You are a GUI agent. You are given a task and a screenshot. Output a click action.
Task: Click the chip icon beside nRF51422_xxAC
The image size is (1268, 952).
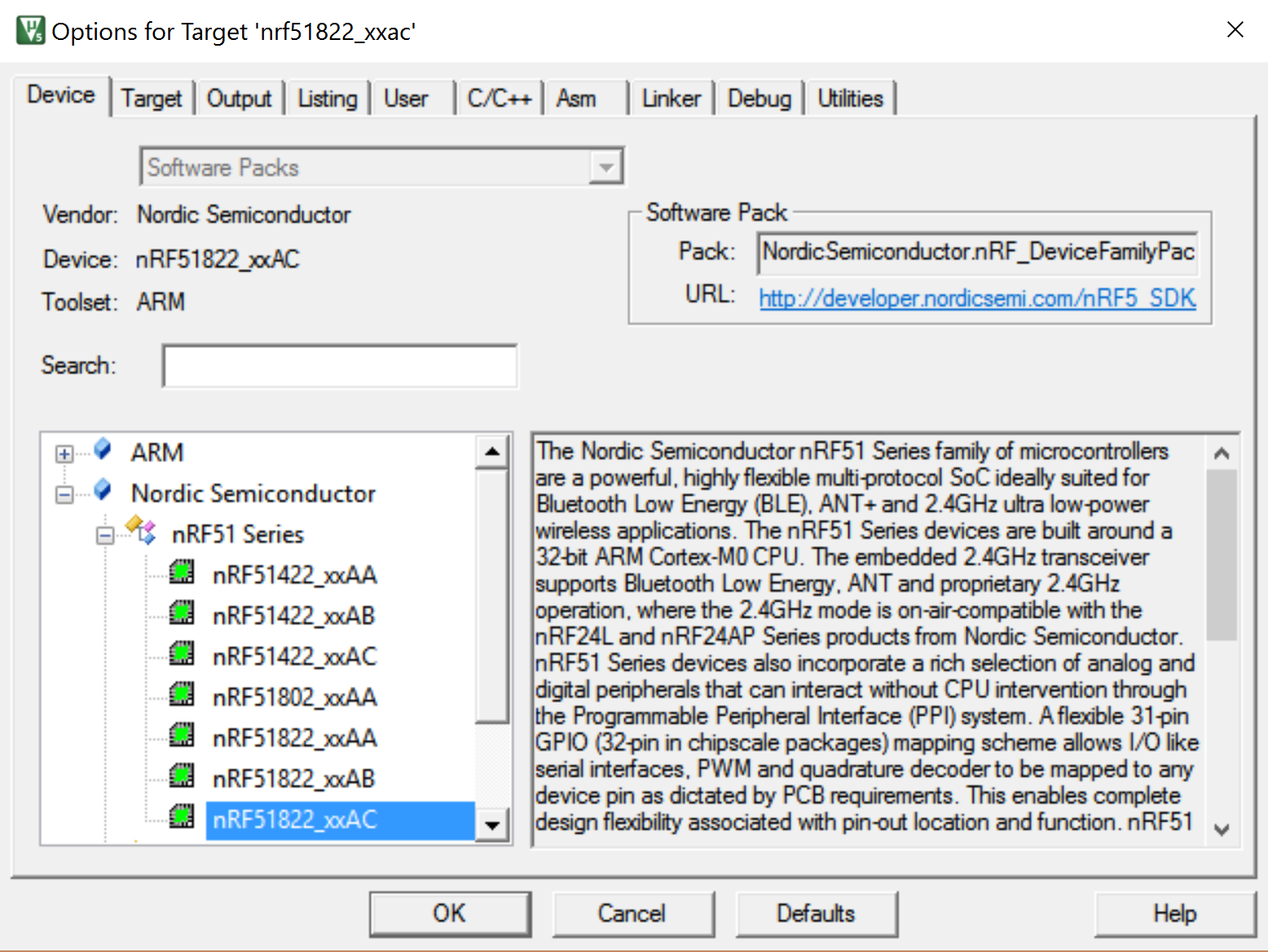pyautogui.click(x=182, y=654)
